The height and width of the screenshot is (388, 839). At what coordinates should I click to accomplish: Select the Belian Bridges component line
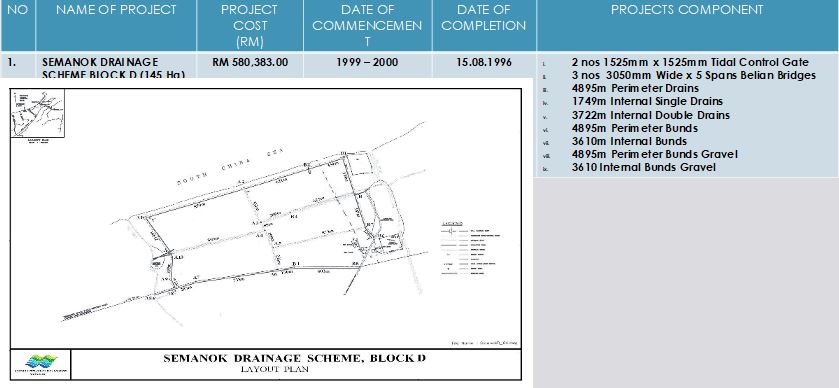tap(693, 75)
